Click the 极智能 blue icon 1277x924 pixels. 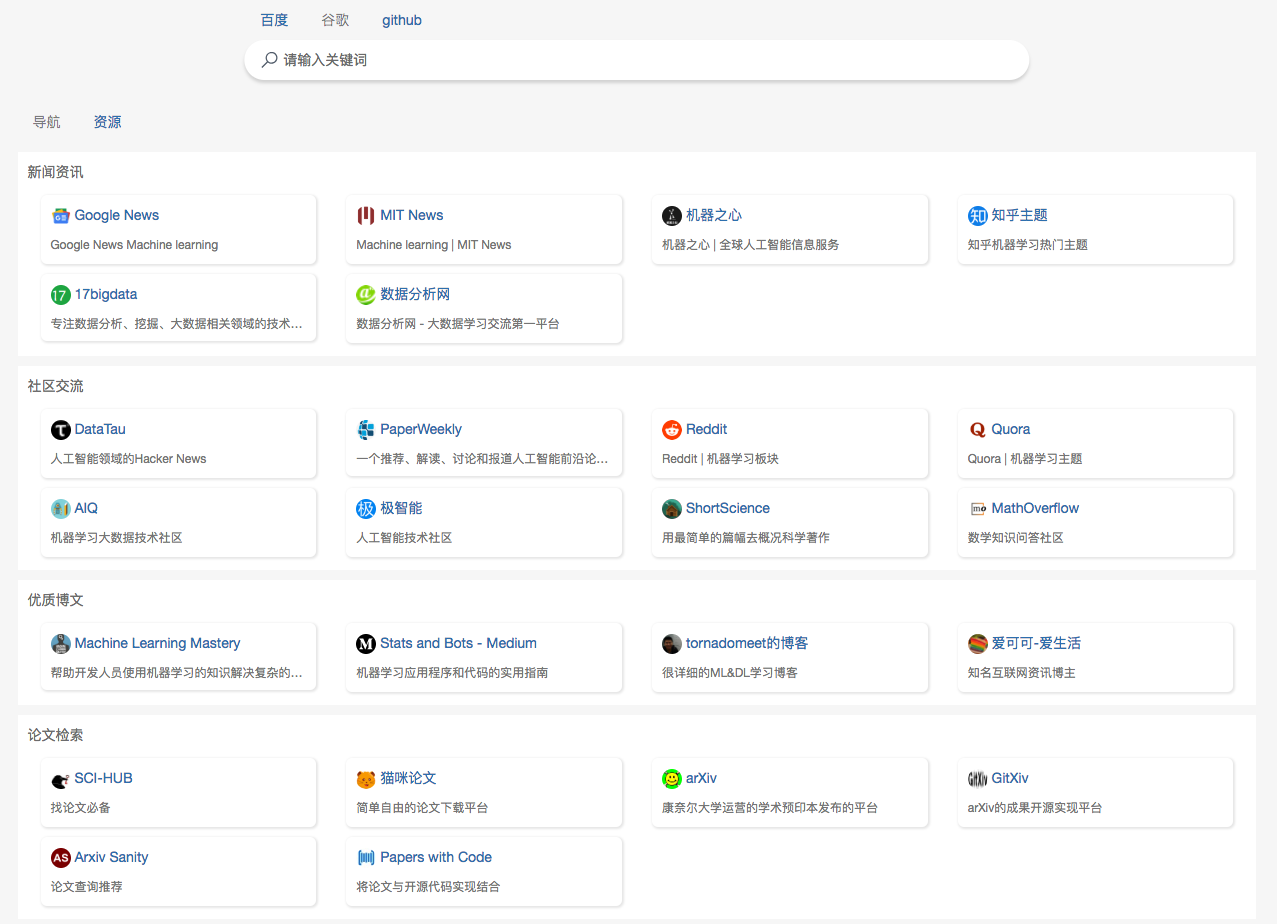(366, 508)
